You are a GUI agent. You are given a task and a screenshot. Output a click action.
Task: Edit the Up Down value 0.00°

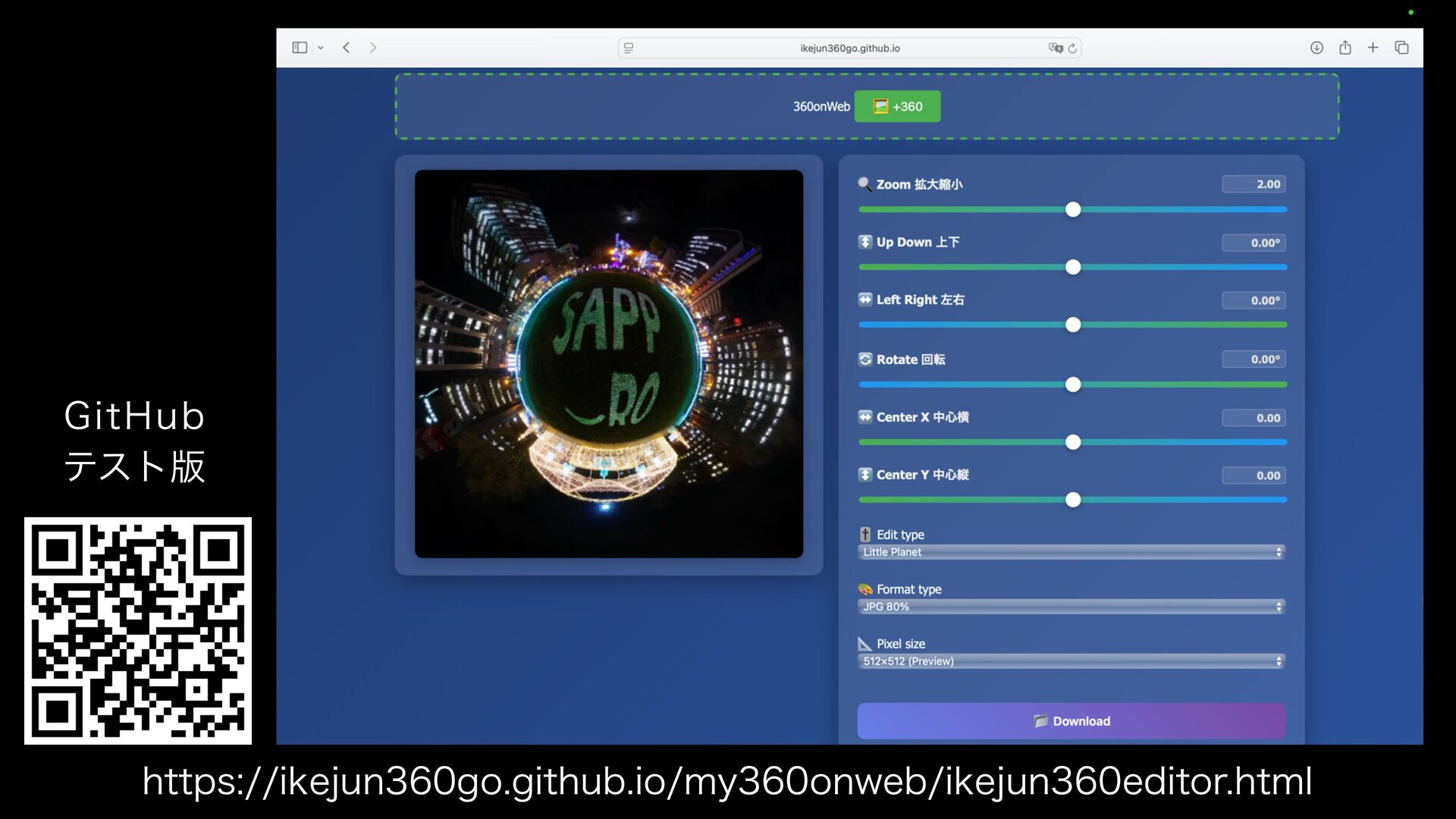coord(1254,243)
